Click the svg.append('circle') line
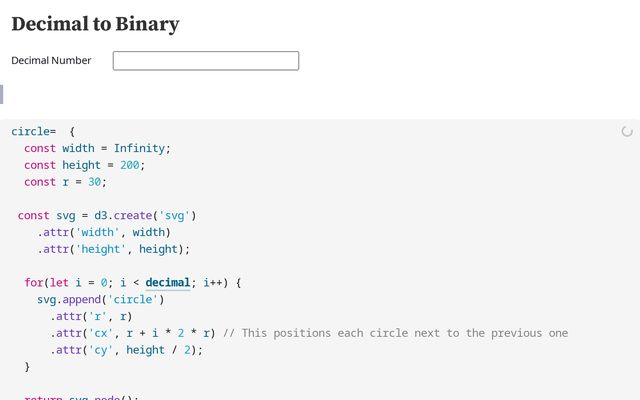640x400 pixels. click(100, 299)
